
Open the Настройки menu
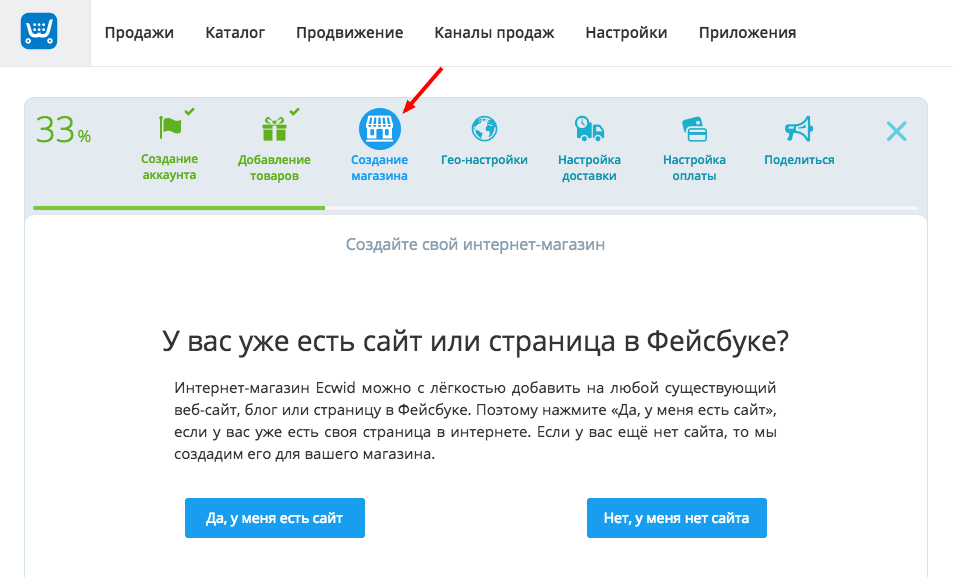click(626, 33)
